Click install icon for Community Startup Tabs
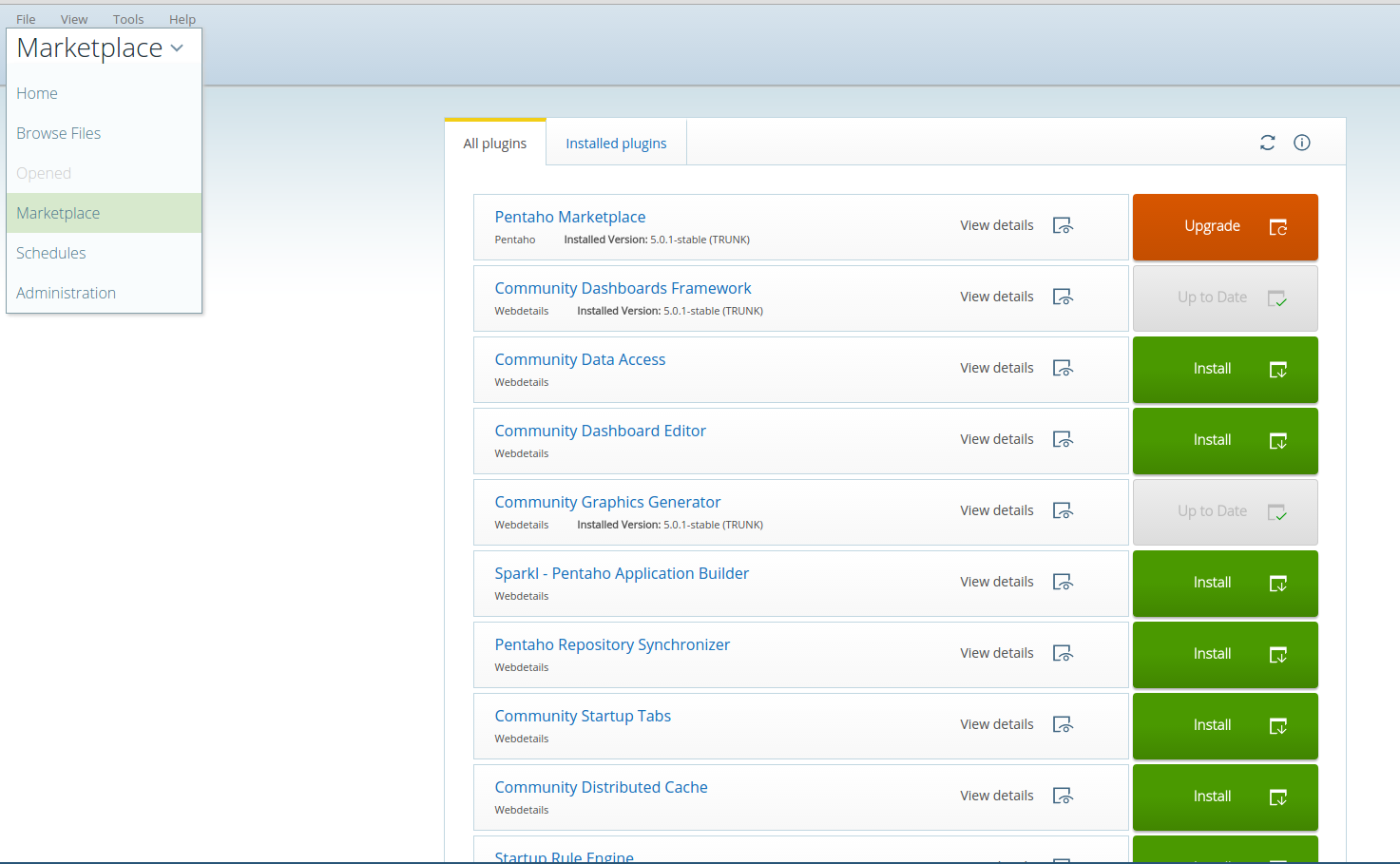1400x864 pixels. pyautogui.click(x=1278, y=726)
